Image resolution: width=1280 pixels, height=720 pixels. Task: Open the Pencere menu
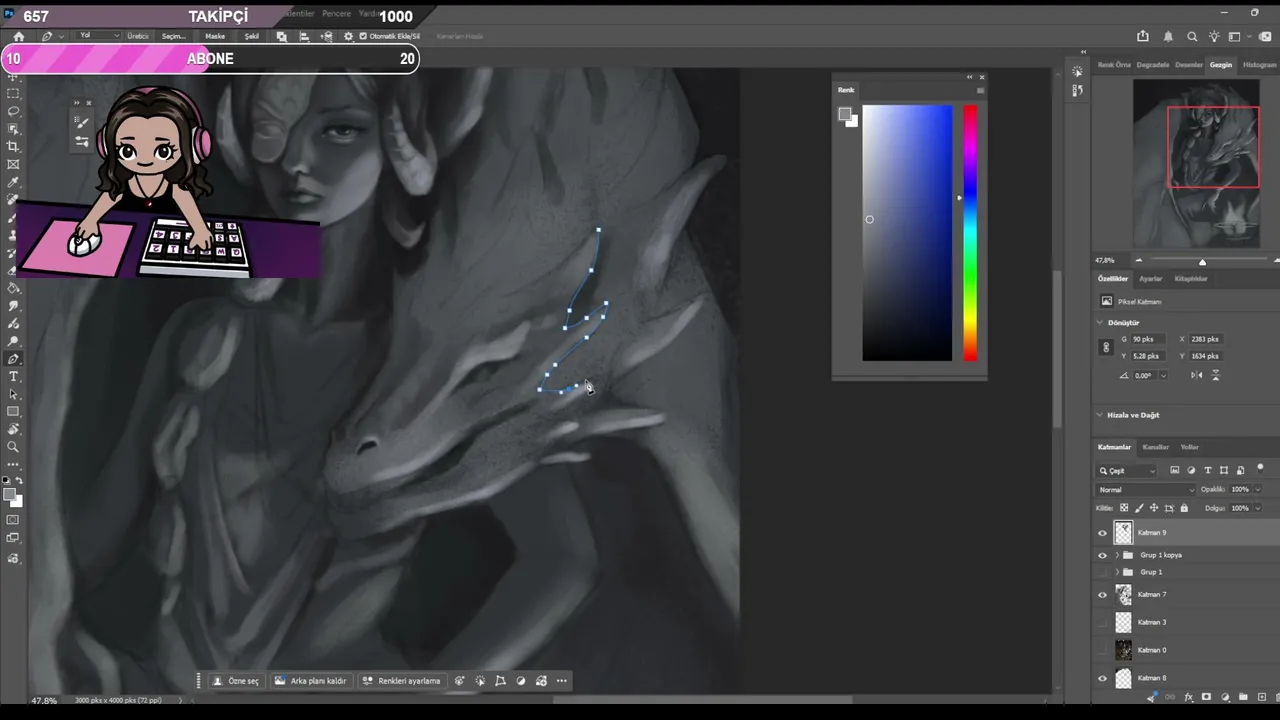(336, 14)
